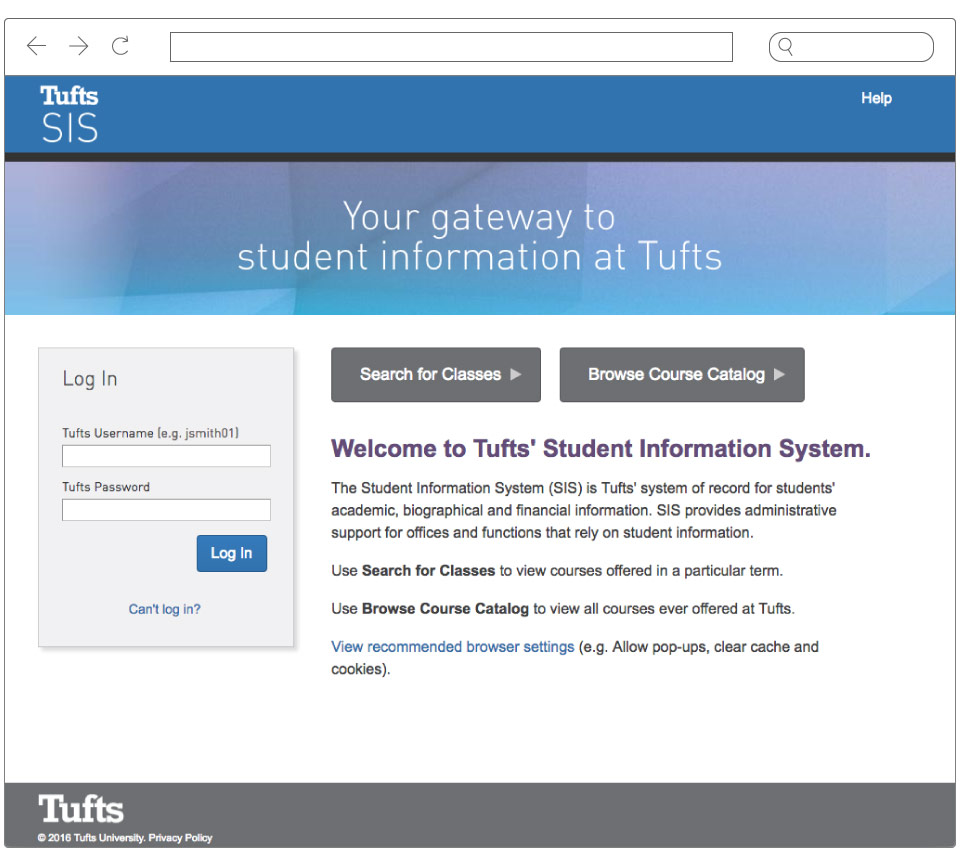Image resolution: width=960 pixels, height=855 pixels.
Task: Reload the page with the refresh icon
Action: 120,46
